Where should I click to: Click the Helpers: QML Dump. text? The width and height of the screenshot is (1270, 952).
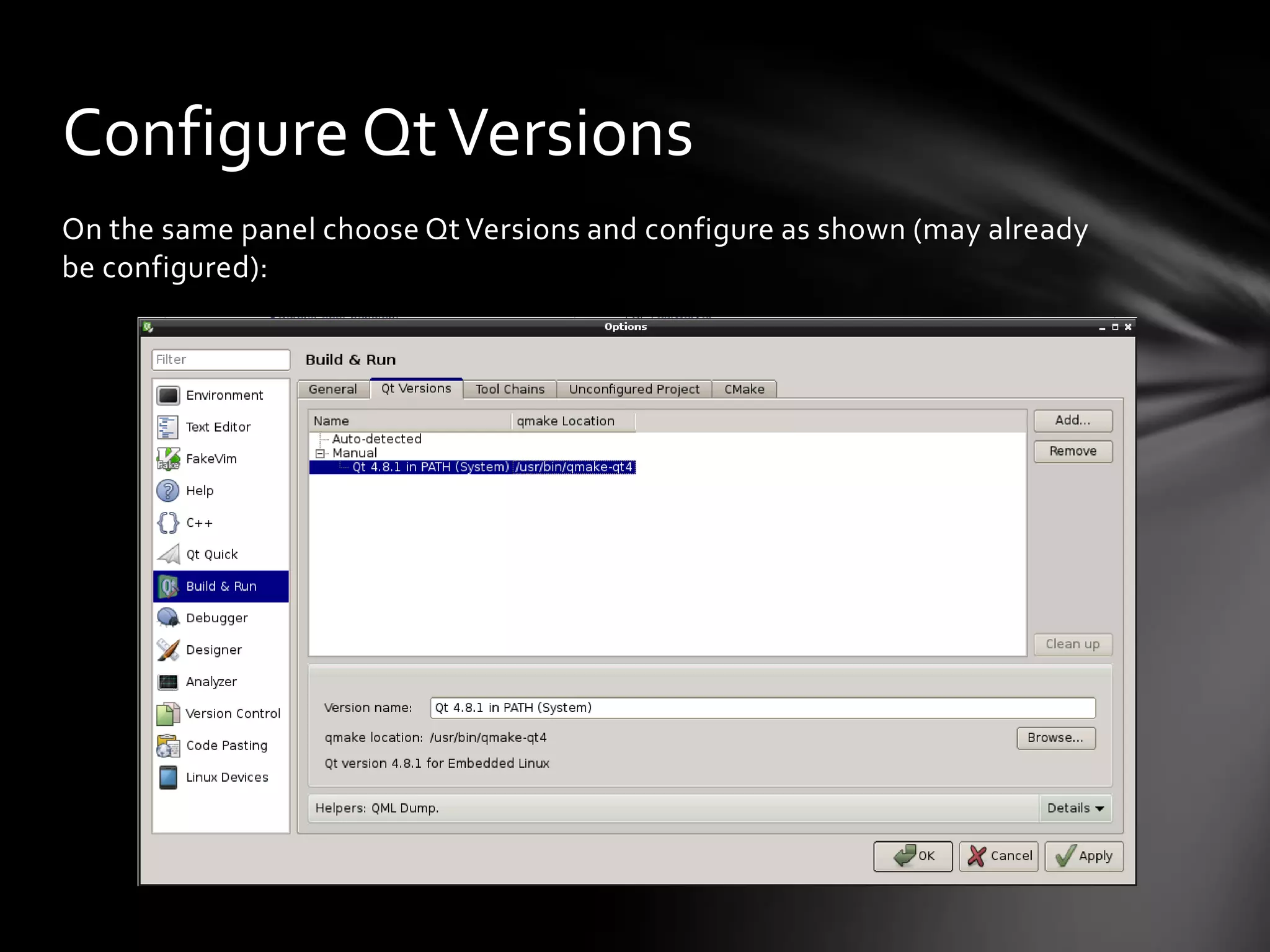[x=377, y=808]
